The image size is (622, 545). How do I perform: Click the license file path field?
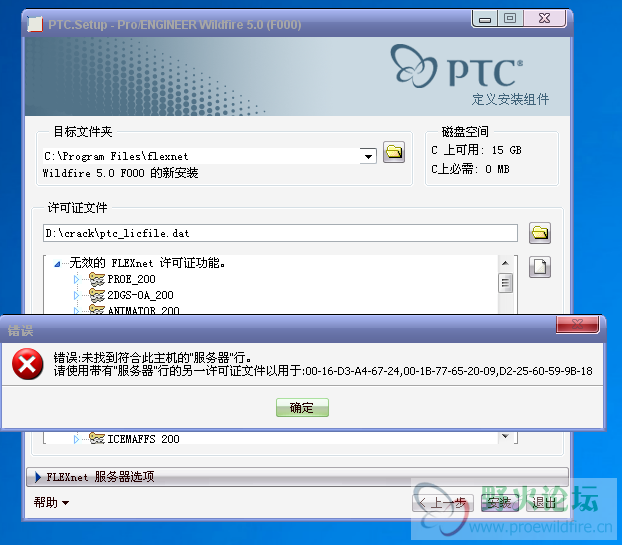tap(280, 233)
